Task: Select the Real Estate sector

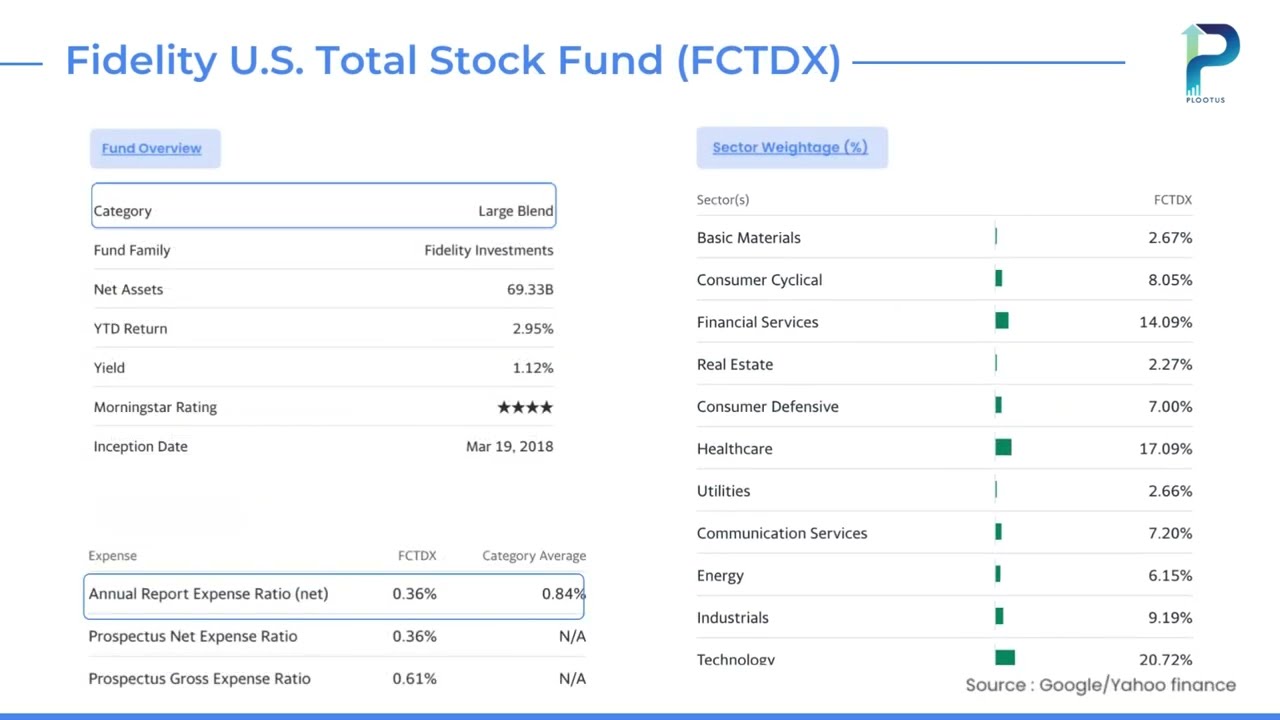Action: 735,364
